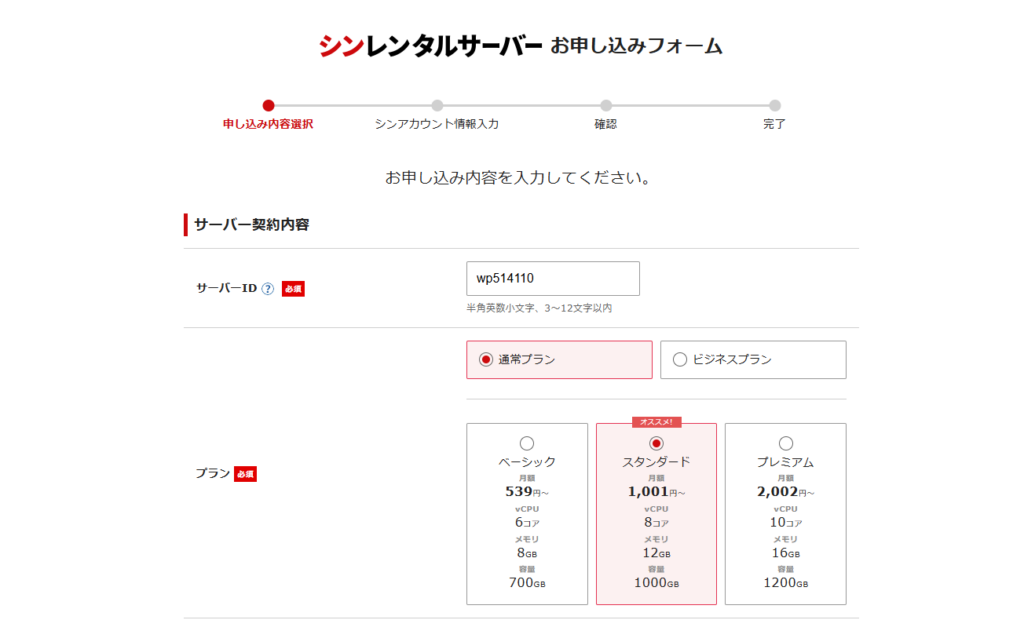Viewport: 1024px width, 620px height.
Task: Click the オススメ! badge above スタンダード
Action: point(656,422)
